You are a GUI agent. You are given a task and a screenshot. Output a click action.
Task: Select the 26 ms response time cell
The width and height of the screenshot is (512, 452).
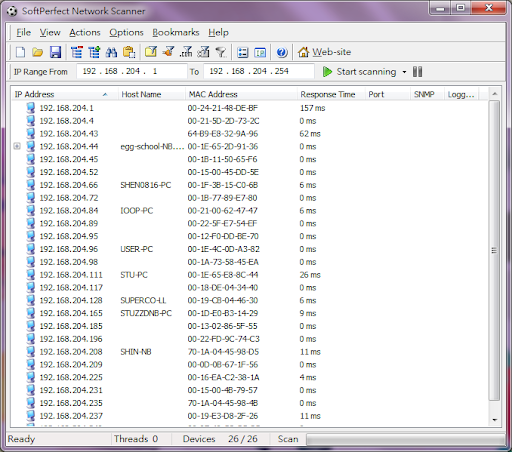click(x=310, y=275)
